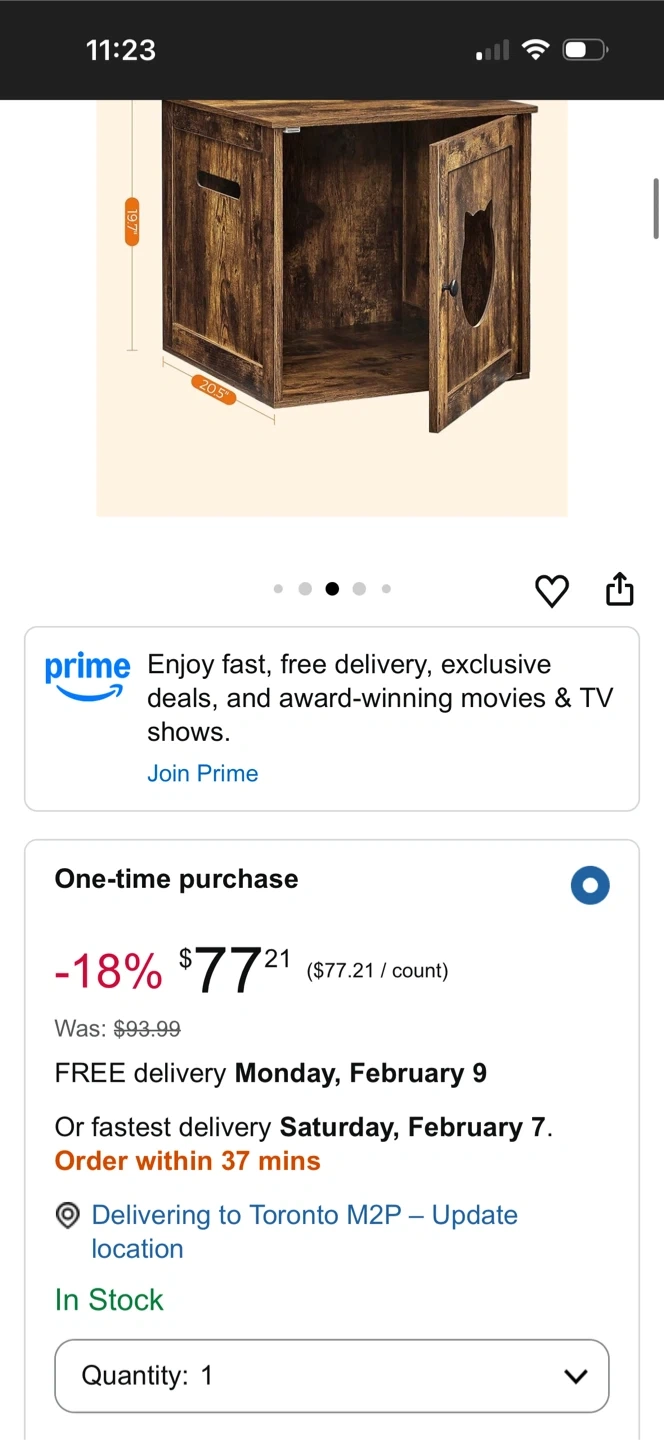Tap the location pin icon
Screen dimensions: 664x1440
pyautogui.click(x=67, y=1216)
